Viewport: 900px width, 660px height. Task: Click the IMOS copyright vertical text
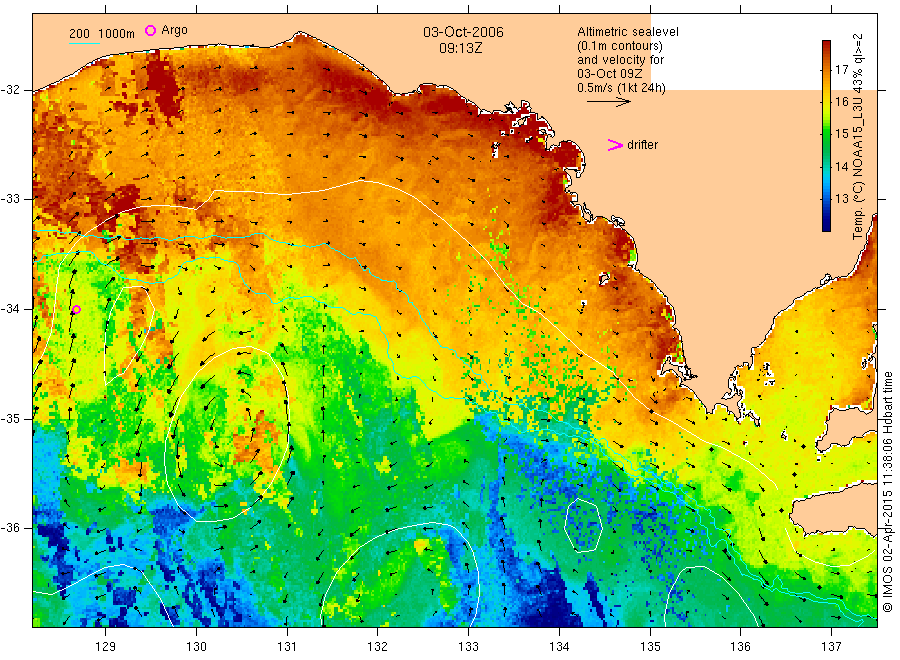888,491
